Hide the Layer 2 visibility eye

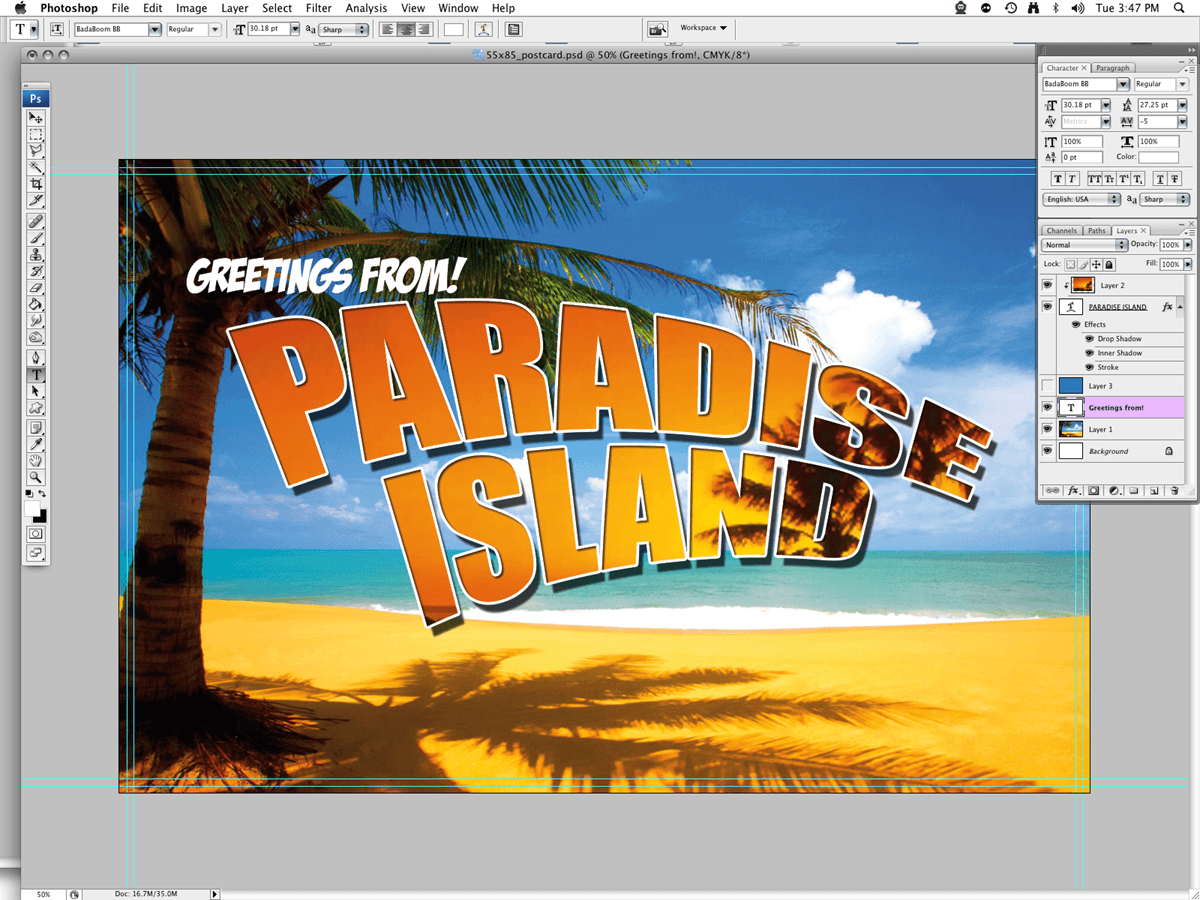1047,286
